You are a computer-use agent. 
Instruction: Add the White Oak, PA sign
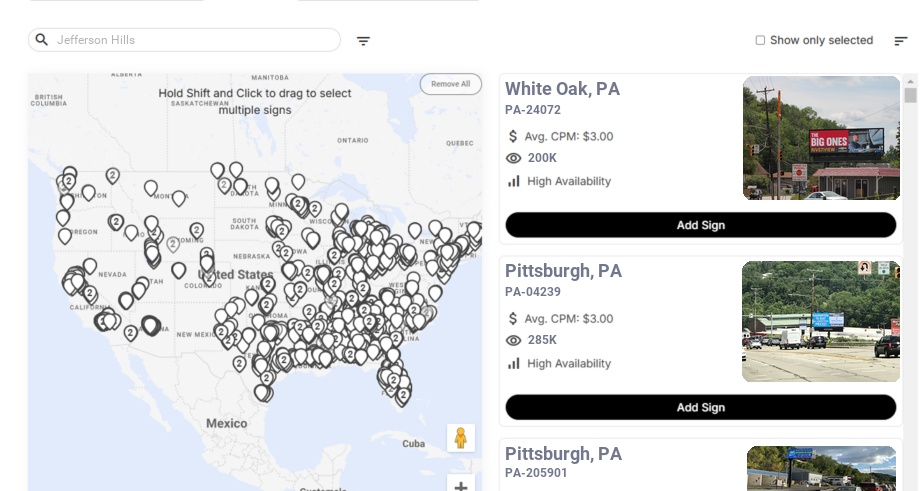[700, 225]
